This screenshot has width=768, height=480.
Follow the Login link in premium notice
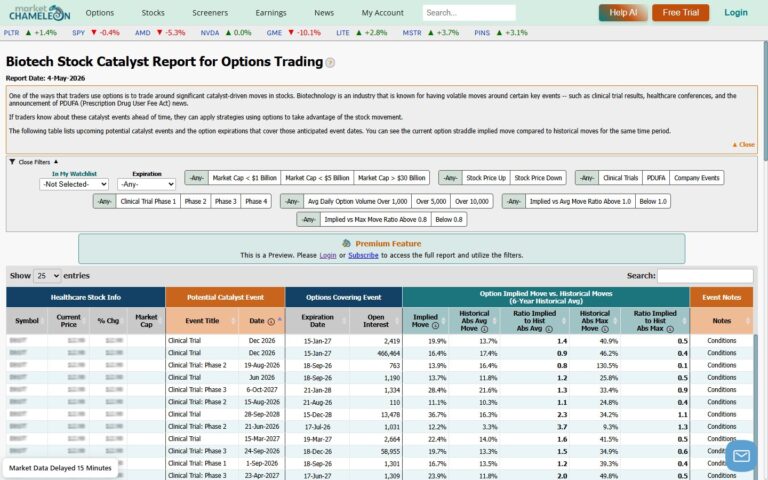(328, 255)
